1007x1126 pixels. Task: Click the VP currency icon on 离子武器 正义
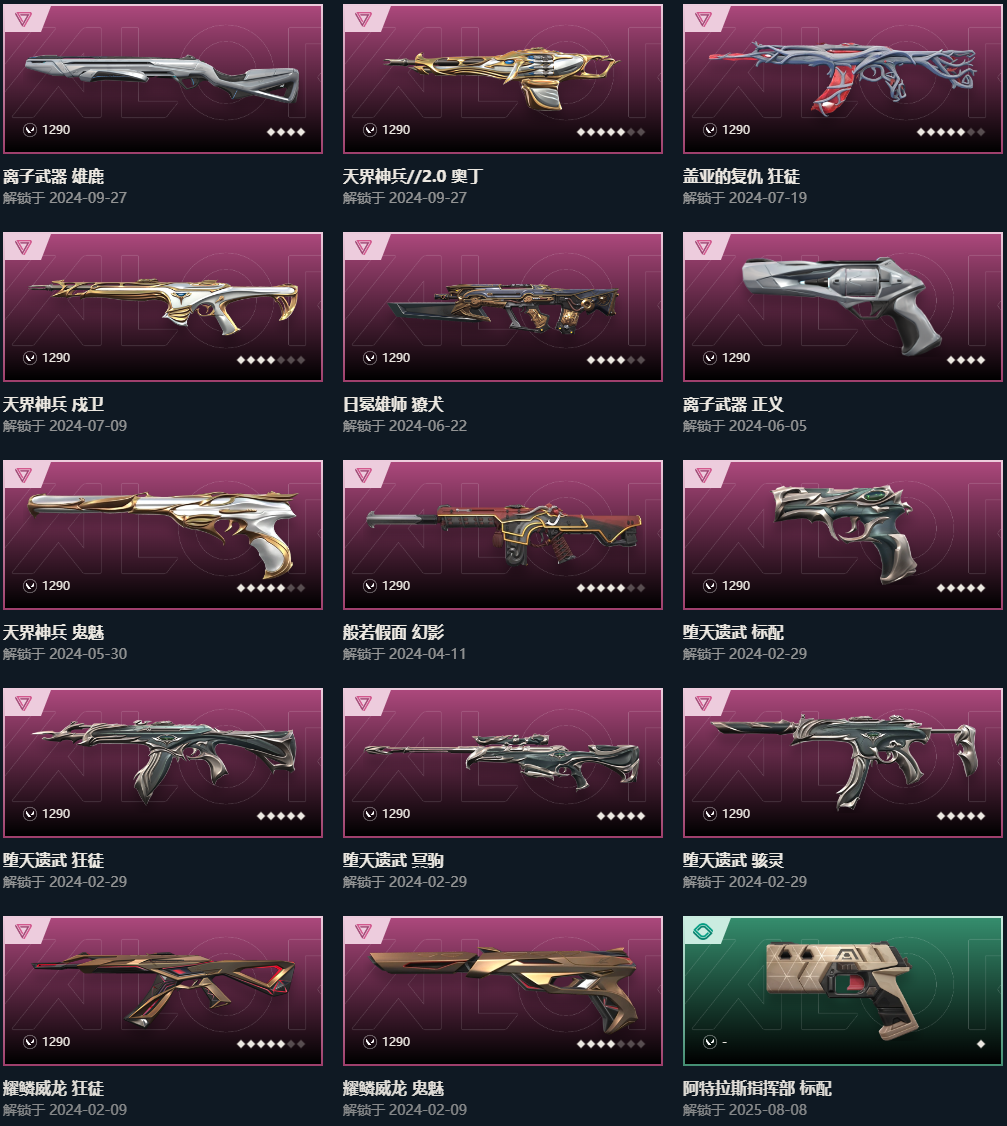pos(710,358)
